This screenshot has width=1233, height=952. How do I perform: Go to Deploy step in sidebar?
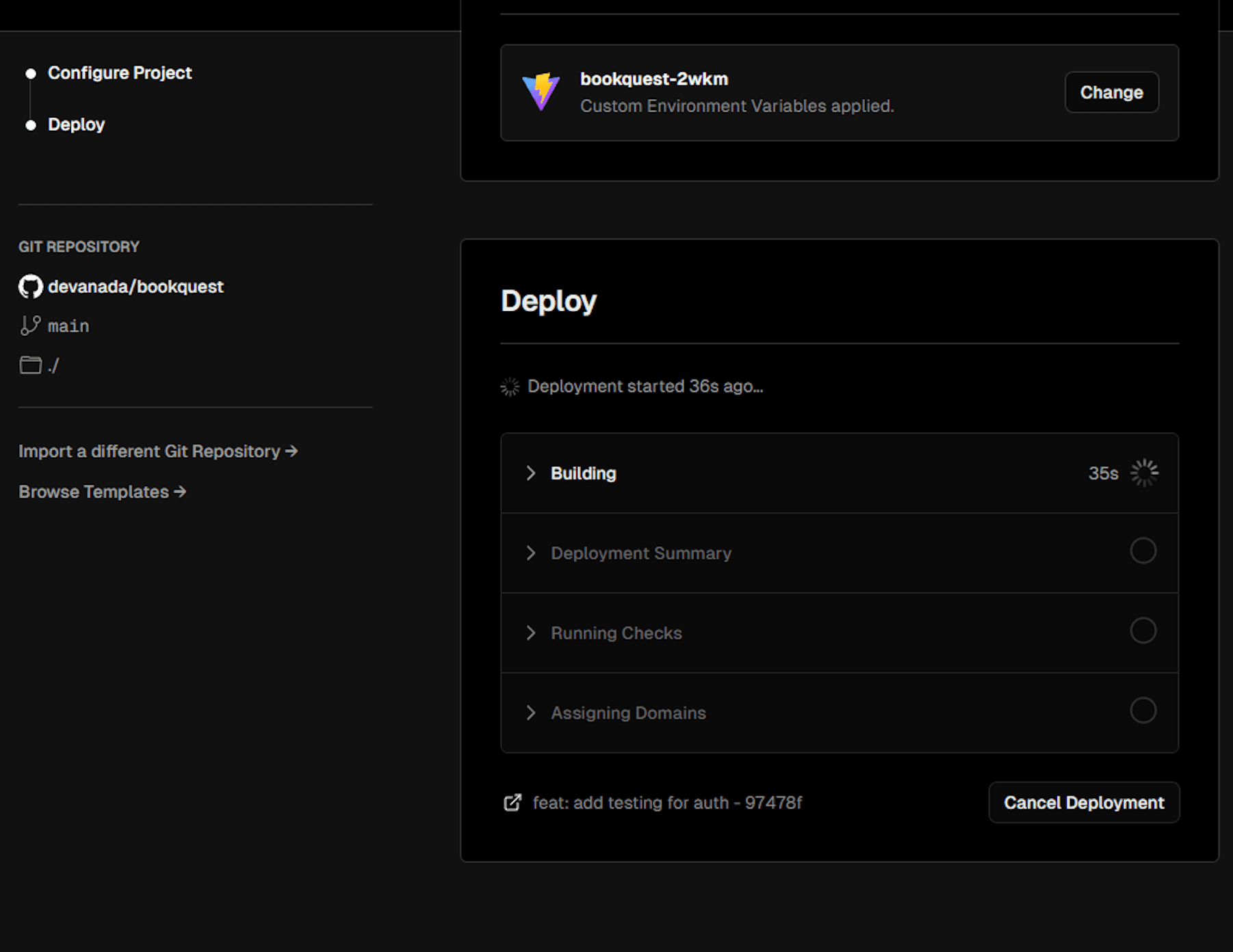(x=76, y=124)
